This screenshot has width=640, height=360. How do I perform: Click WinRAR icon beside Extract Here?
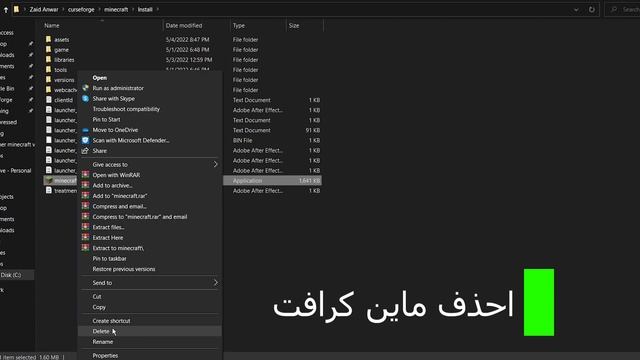click(x=85, y=238)
